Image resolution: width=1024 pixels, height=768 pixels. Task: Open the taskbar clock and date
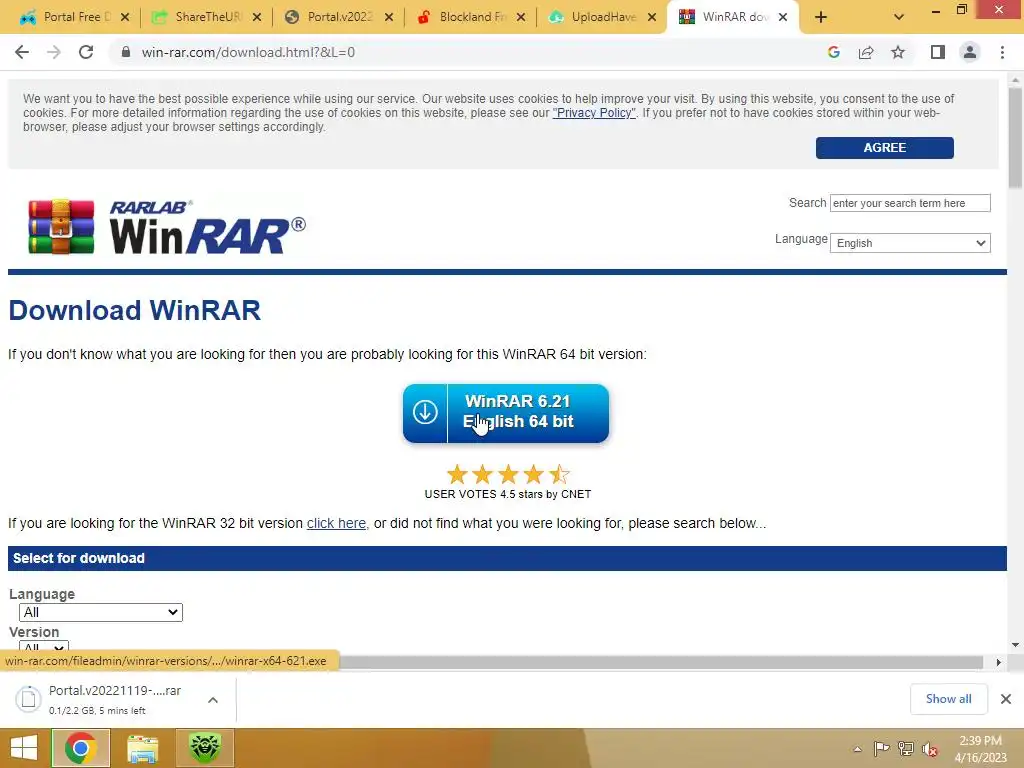click(980, 749)
